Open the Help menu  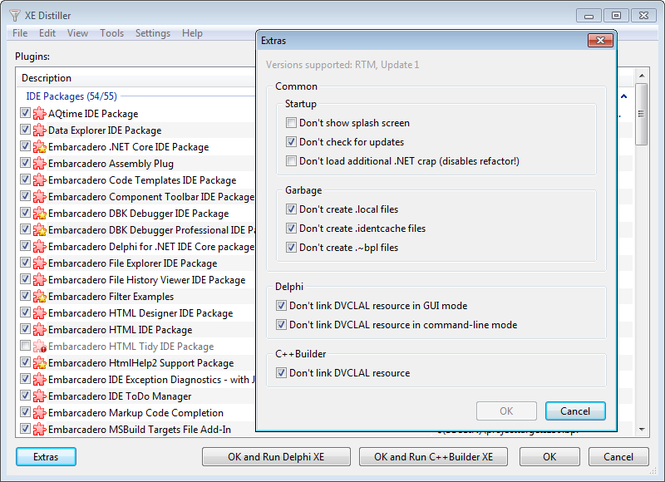[192, 33]
